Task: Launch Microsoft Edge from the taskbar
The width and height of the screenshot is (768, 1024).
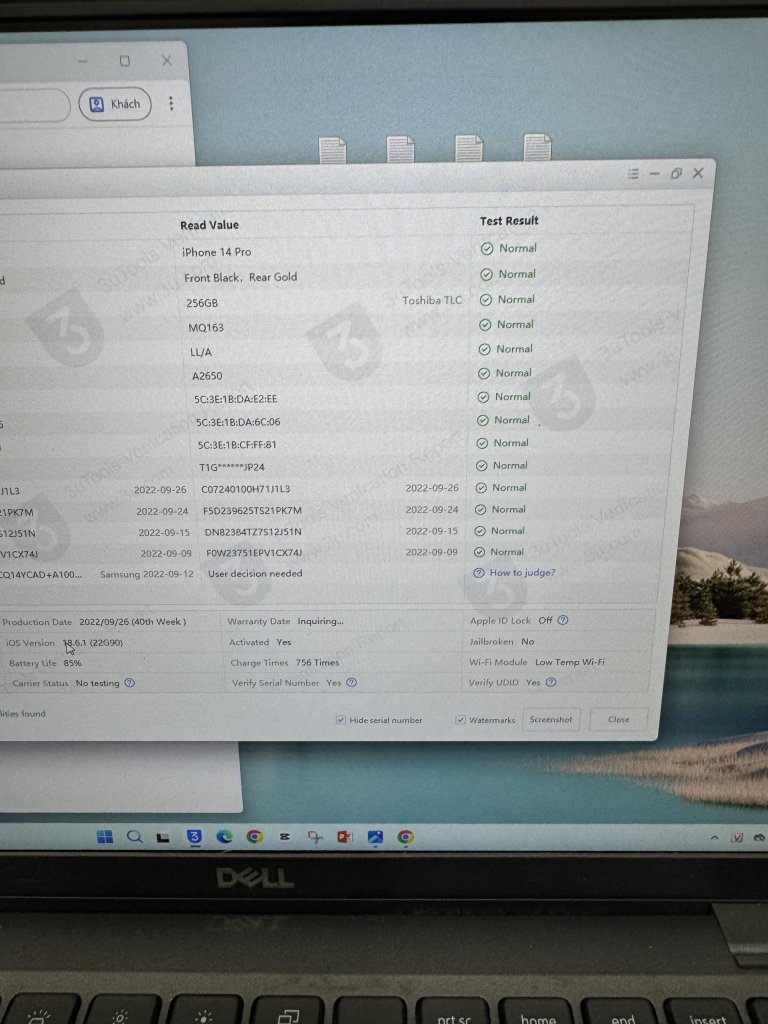Action: click(224, 837)
